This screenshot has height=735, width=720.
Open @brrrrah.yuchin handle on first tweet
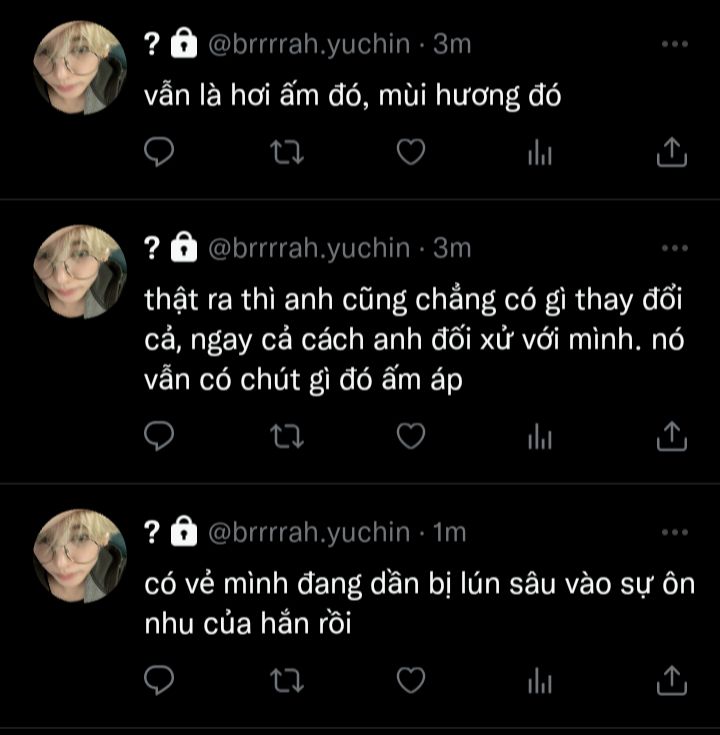coord(309,45)
